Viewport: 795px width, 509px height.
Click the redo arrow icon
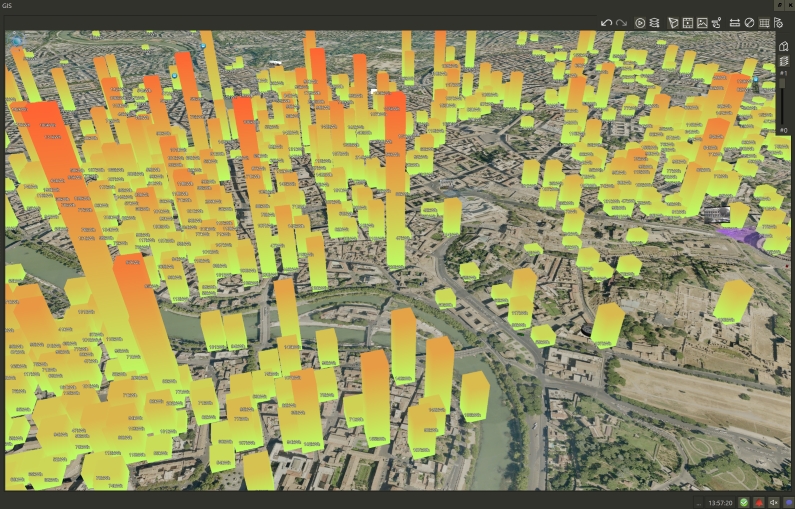pos(621,23)
